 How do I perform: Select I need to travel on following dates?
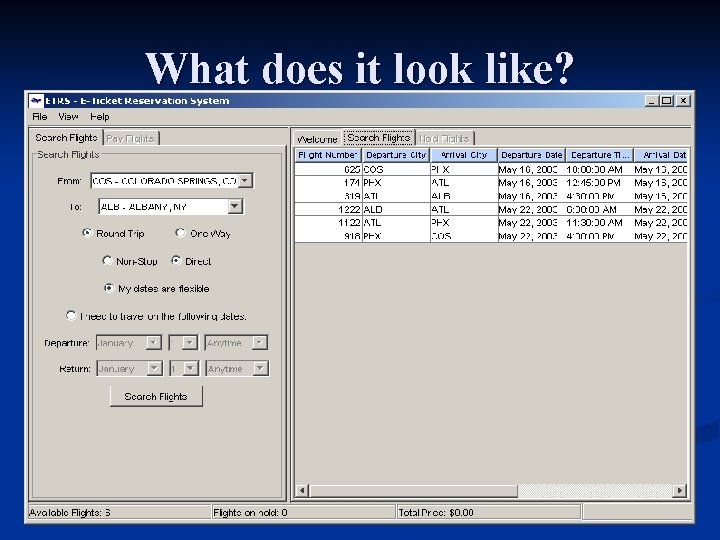point(71,316)
